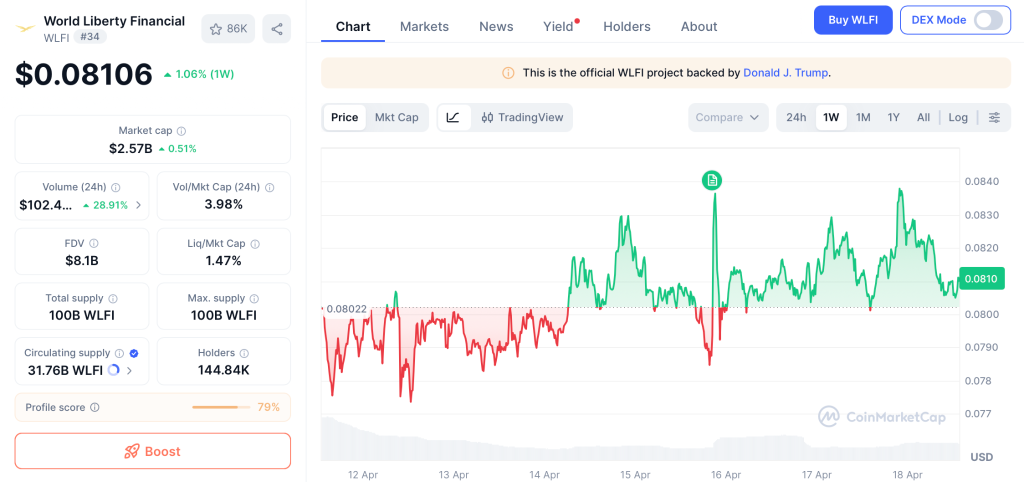Image resolution: width=1024 pixels, height=482 pixels.
Task: Open the Donald J. Trump link
Action: tap(786, 73)
